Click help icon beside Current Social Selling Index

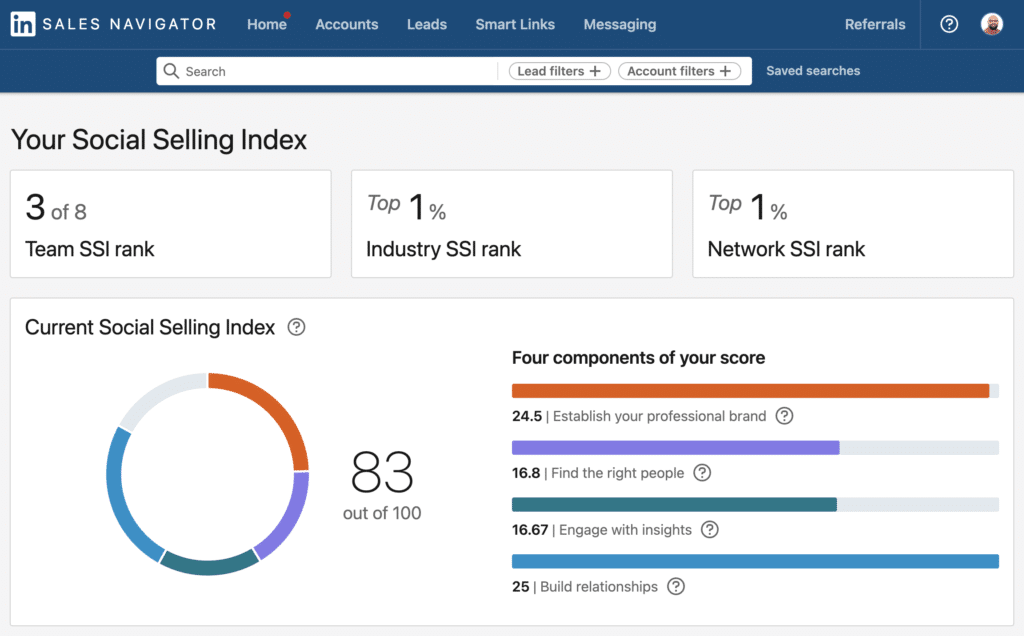[296, 327]
